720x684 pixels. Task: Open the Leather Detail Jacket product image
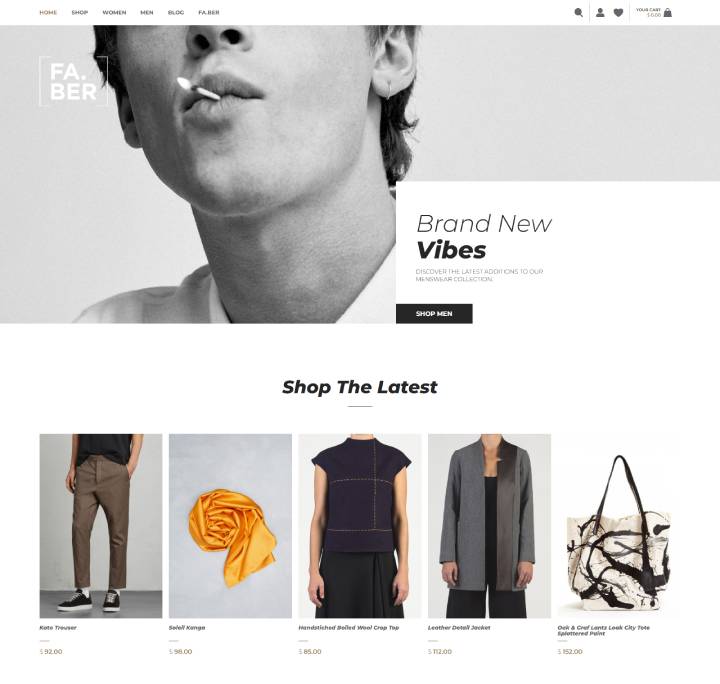489,526
